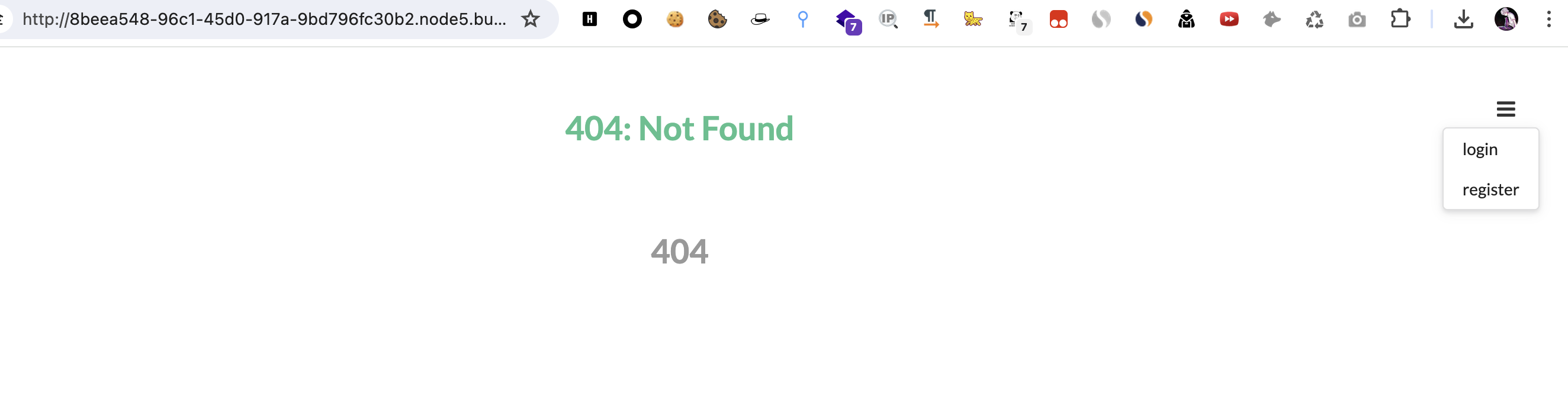This screenshot has height=405, width=1568.
Task: Open the Chrome three-dot menu
Action: tap(1548, 20)
